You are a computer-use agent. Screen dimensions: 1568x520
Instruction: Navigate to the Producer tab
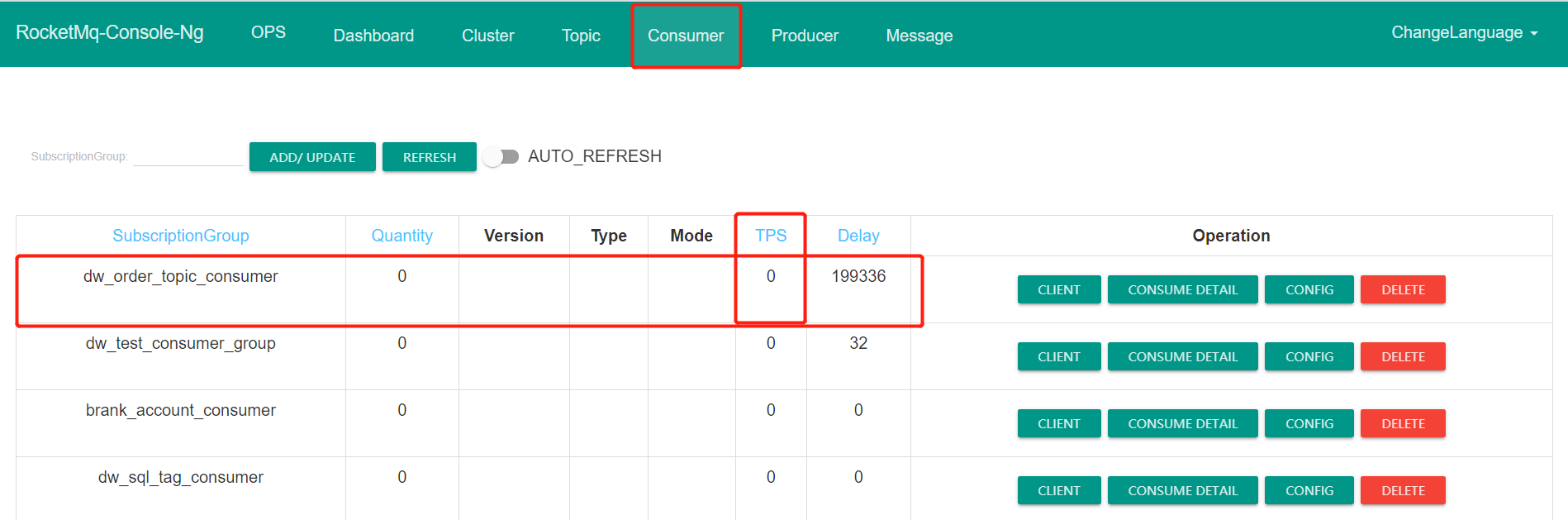pyautogui.click(x=804, y=36)
